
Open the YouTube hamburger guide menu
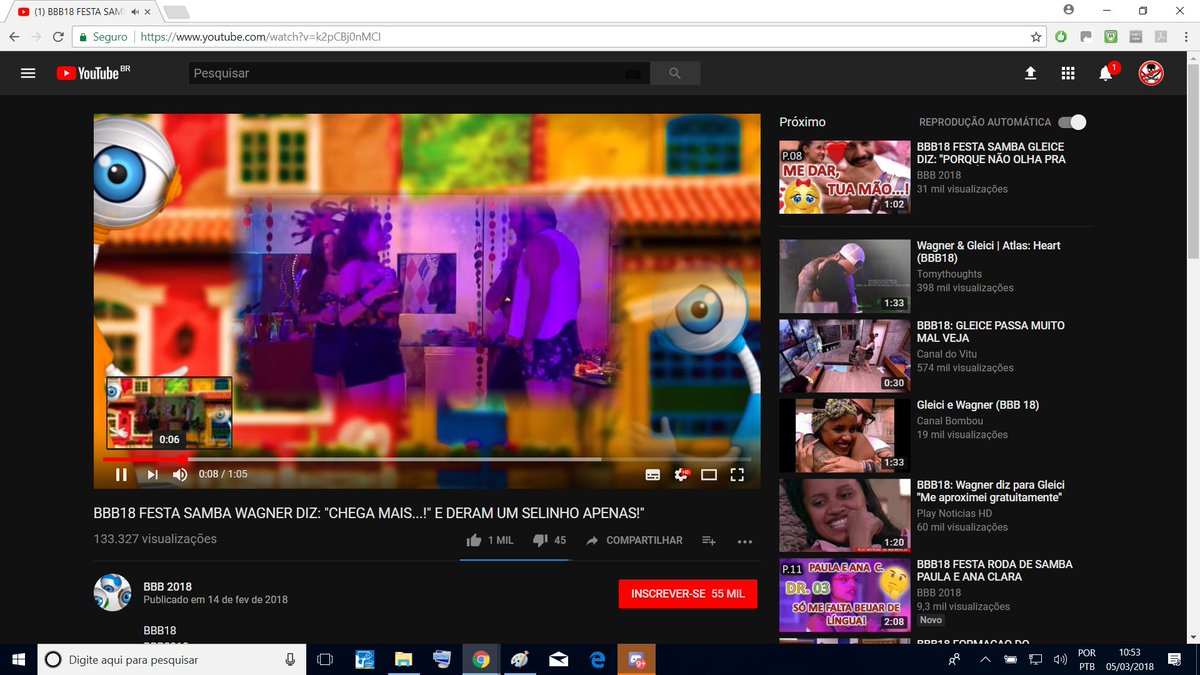coord(28,73)
